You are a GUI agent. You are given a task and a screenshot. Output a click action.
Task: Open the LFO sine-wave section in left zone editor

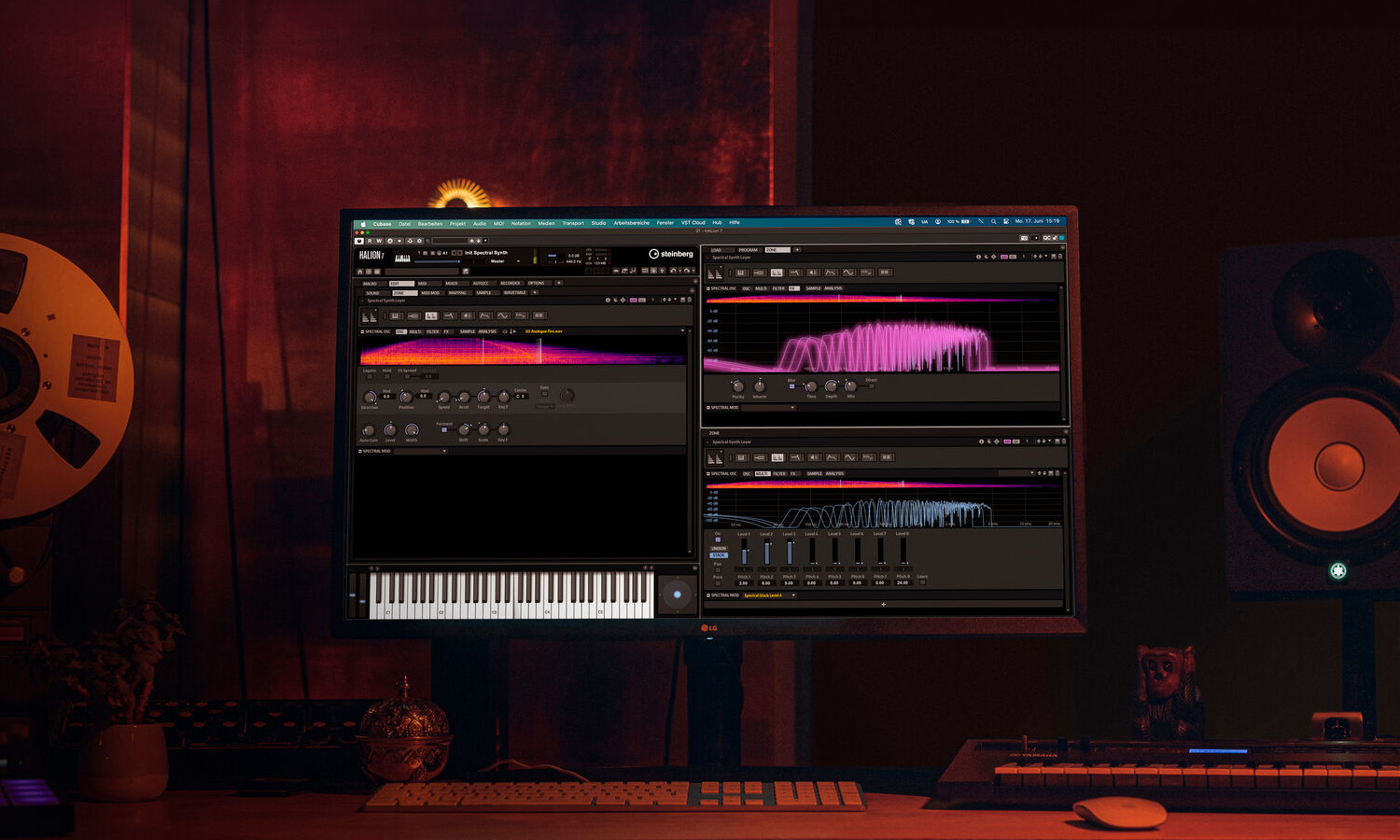coord(503,315)
